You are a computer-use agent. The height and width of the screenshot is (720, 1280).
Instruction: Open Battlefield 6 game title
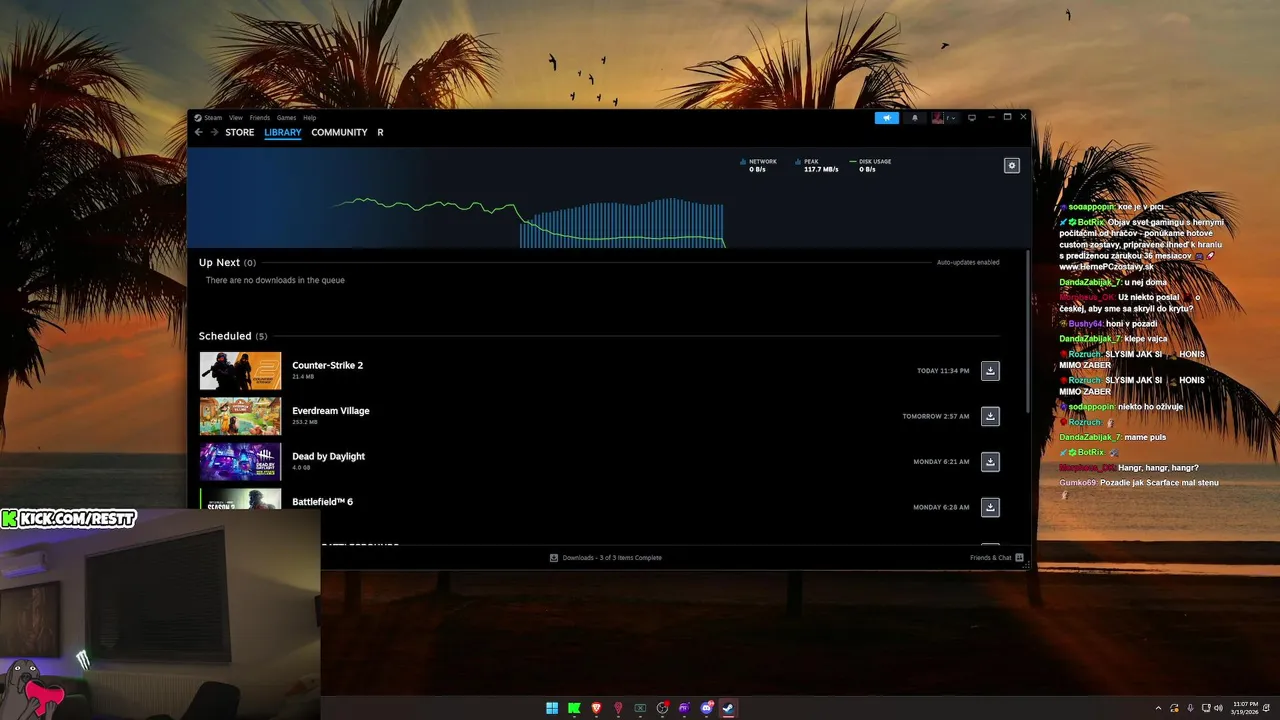pyautogui.click(x=323, y=502)
